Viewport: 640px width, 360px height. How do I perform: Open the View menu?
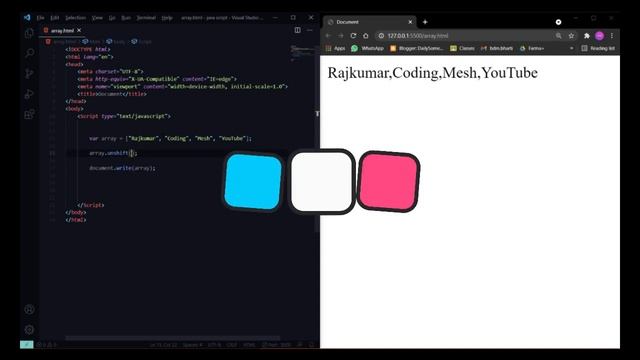pos(97,18)
